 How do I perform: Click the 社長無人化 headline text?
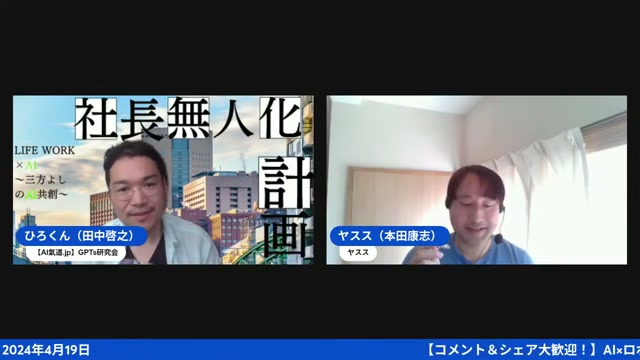(x=189, y=118)
